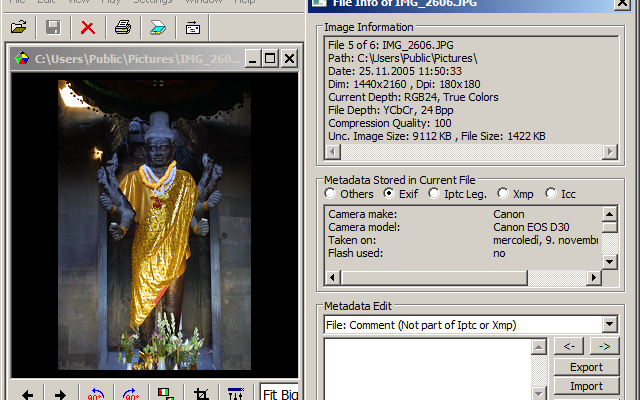Open the Metadata Edit field dropdown
The height and width of the screenshot is (400, 640).
(x=609, y=325)
